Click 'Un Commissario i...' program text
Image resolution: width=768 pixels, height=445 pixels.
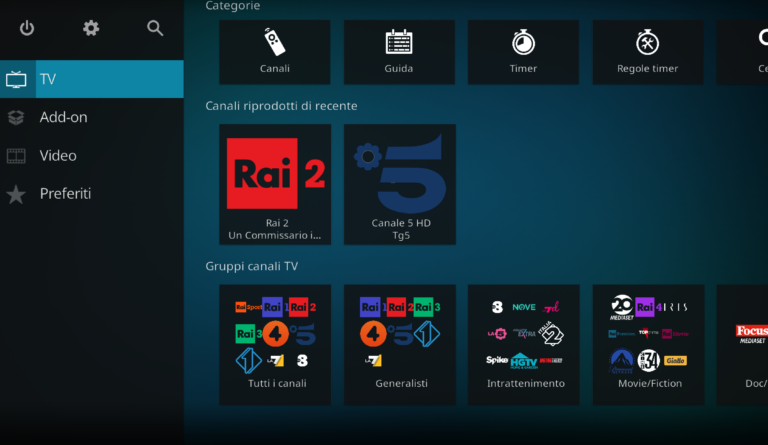(x=275, y=235)
